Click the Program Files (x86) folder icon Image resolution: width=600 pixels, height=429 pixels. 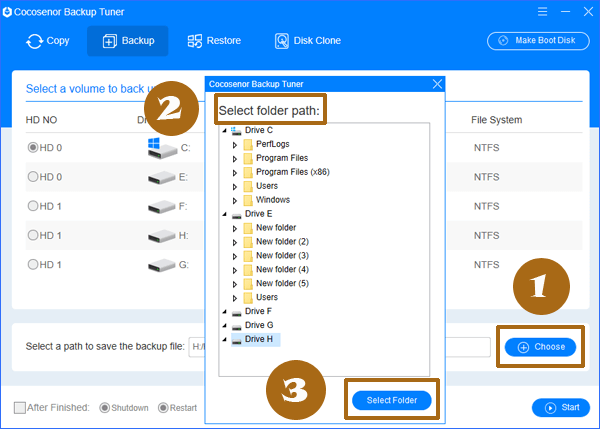pyautogui.click(x=248, y=173)
